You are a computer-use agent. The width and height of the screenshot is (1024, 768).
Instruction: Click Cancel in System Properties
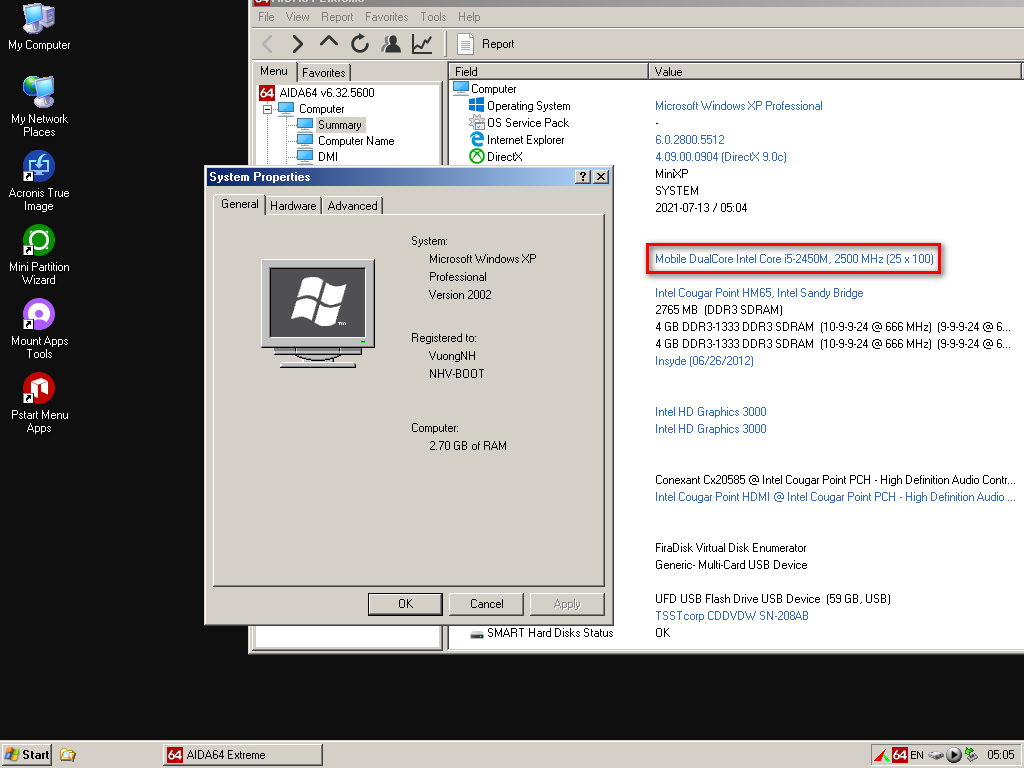487,604
